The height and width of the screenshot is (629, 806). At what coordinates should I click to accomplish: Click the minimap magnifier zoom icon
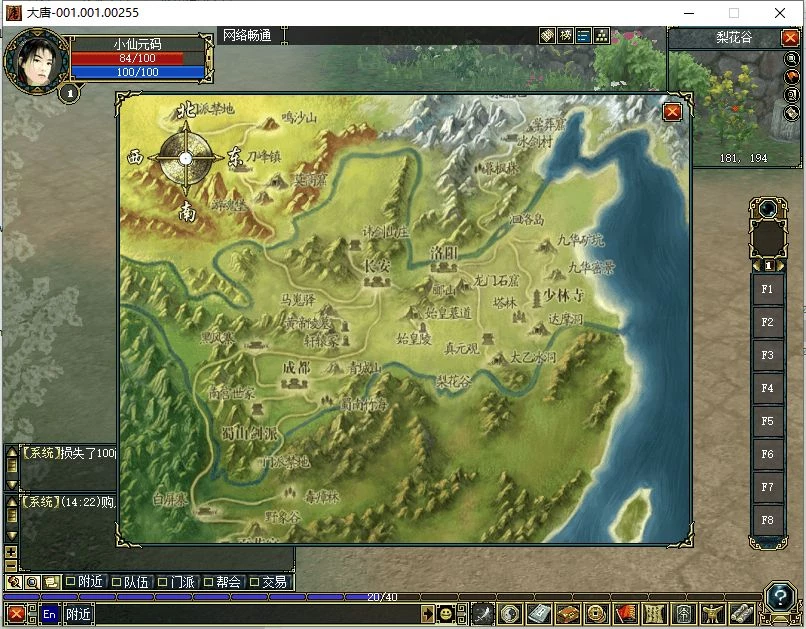792,59
